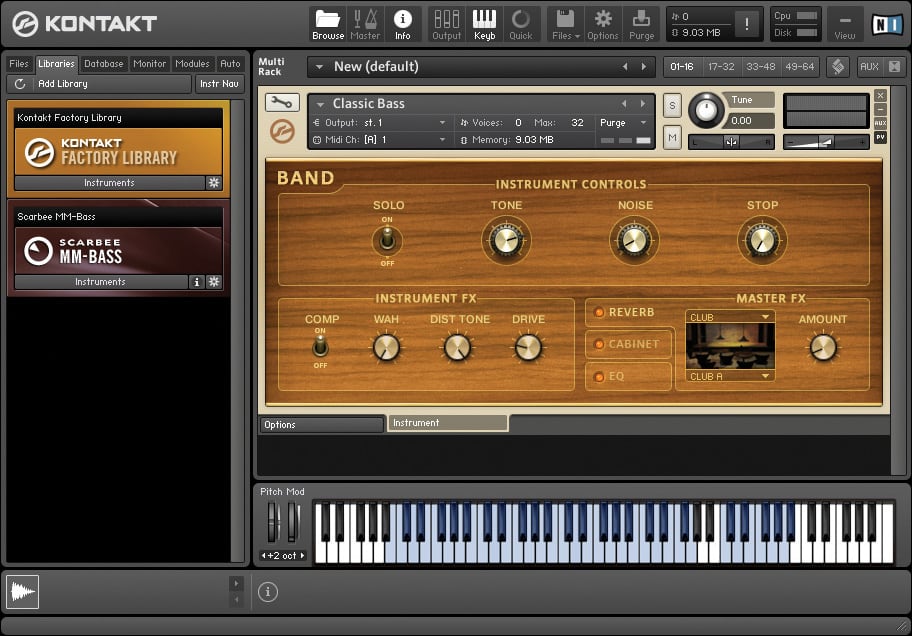912x636 pixels.
Task: Enable the EQ effect
Action: click(x=599, y=376)
